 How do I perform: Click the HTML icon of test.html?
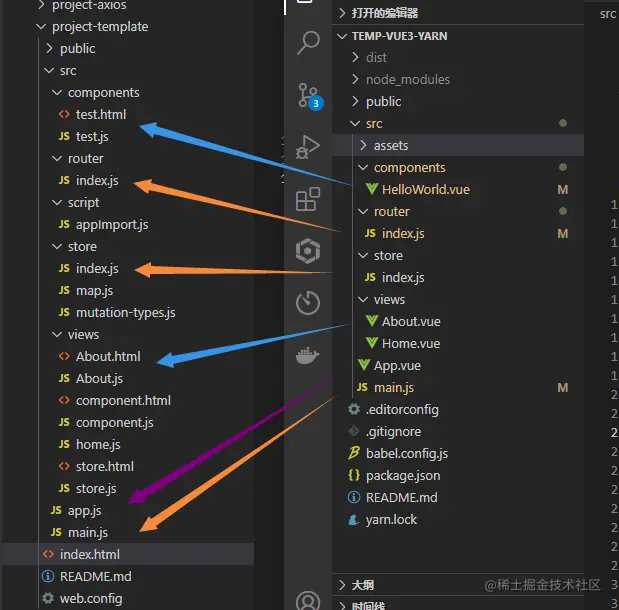tap(64, 114)
